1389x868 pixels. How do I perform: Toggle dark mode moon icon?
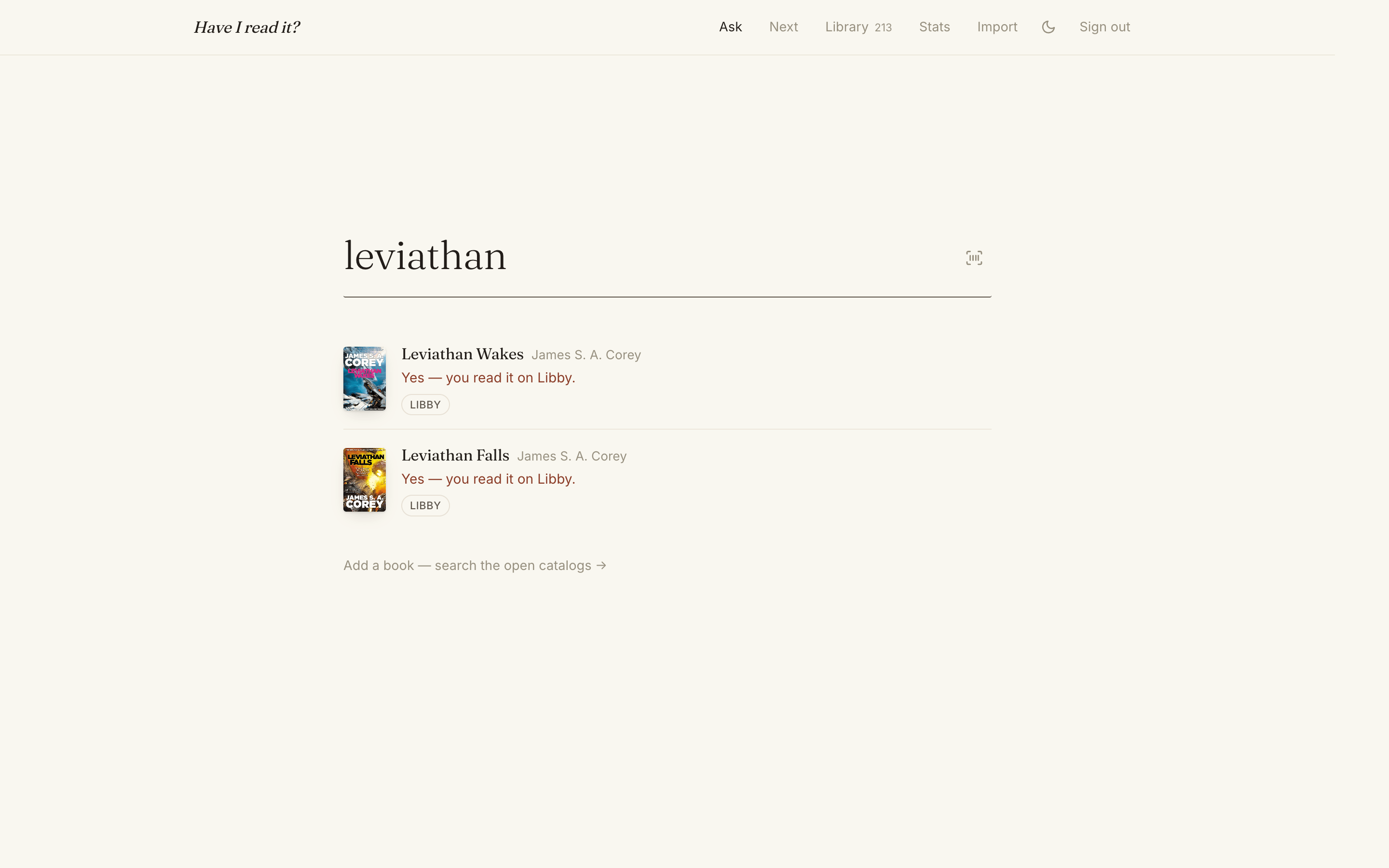[x=1048, y=27]
